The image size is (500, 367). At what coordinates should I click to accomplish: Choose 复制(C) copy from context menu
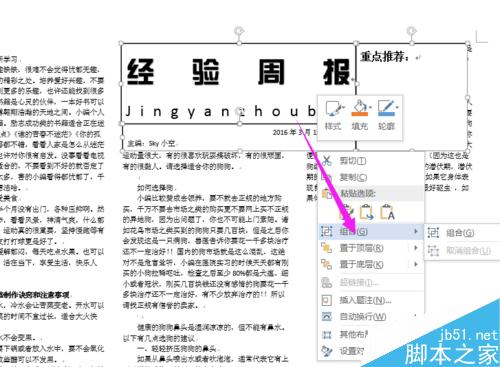coord(371,177)
